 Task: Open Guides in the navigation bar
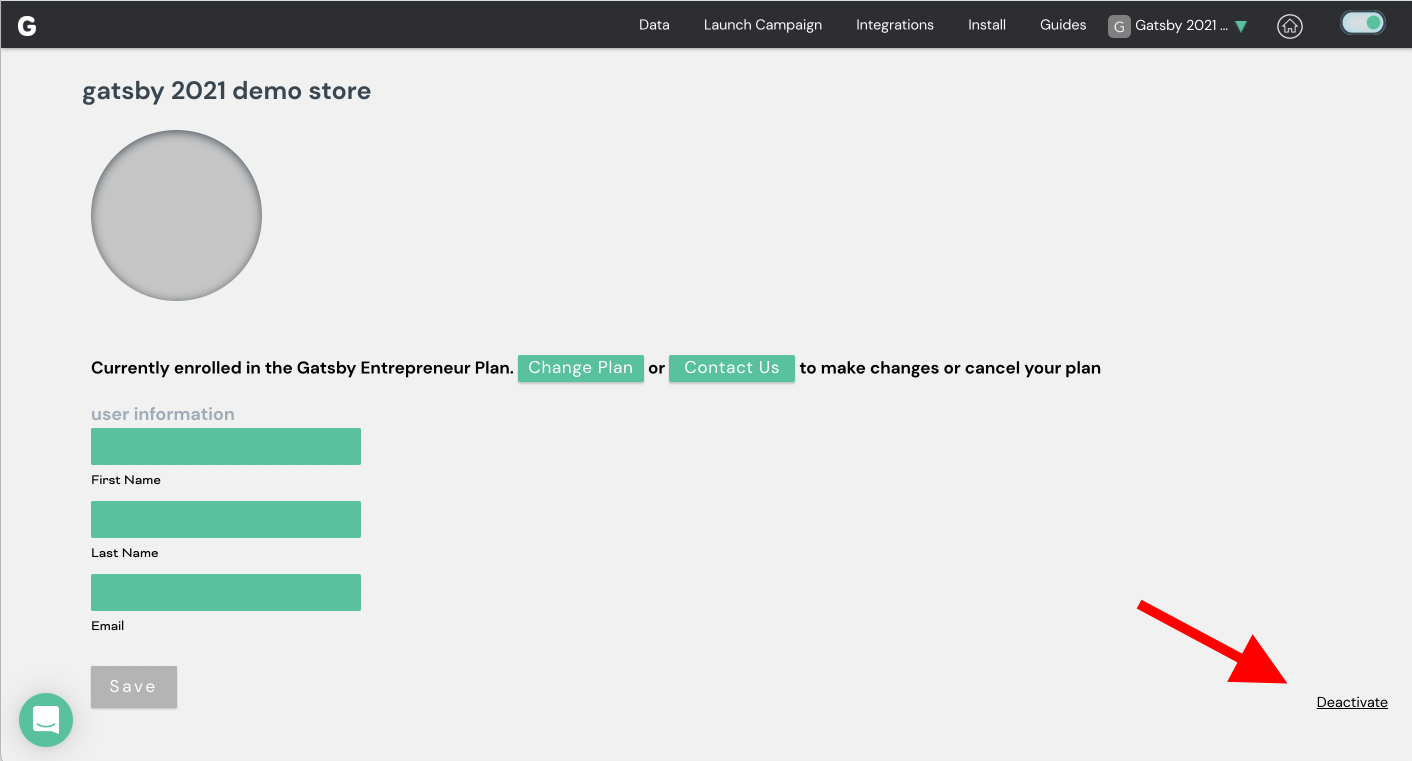click(x=1063, y=25)
